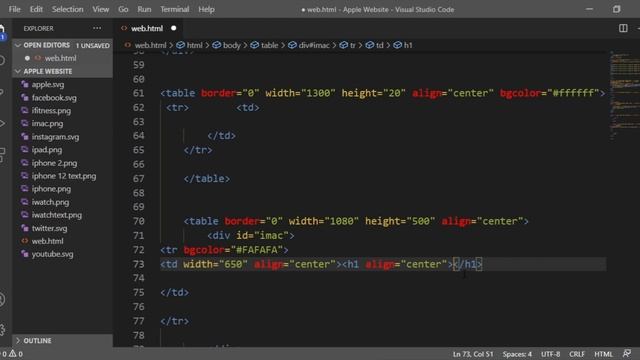Change HTML language mode
640x360 pixels.
pyautogui.click(x=603, y=354)
